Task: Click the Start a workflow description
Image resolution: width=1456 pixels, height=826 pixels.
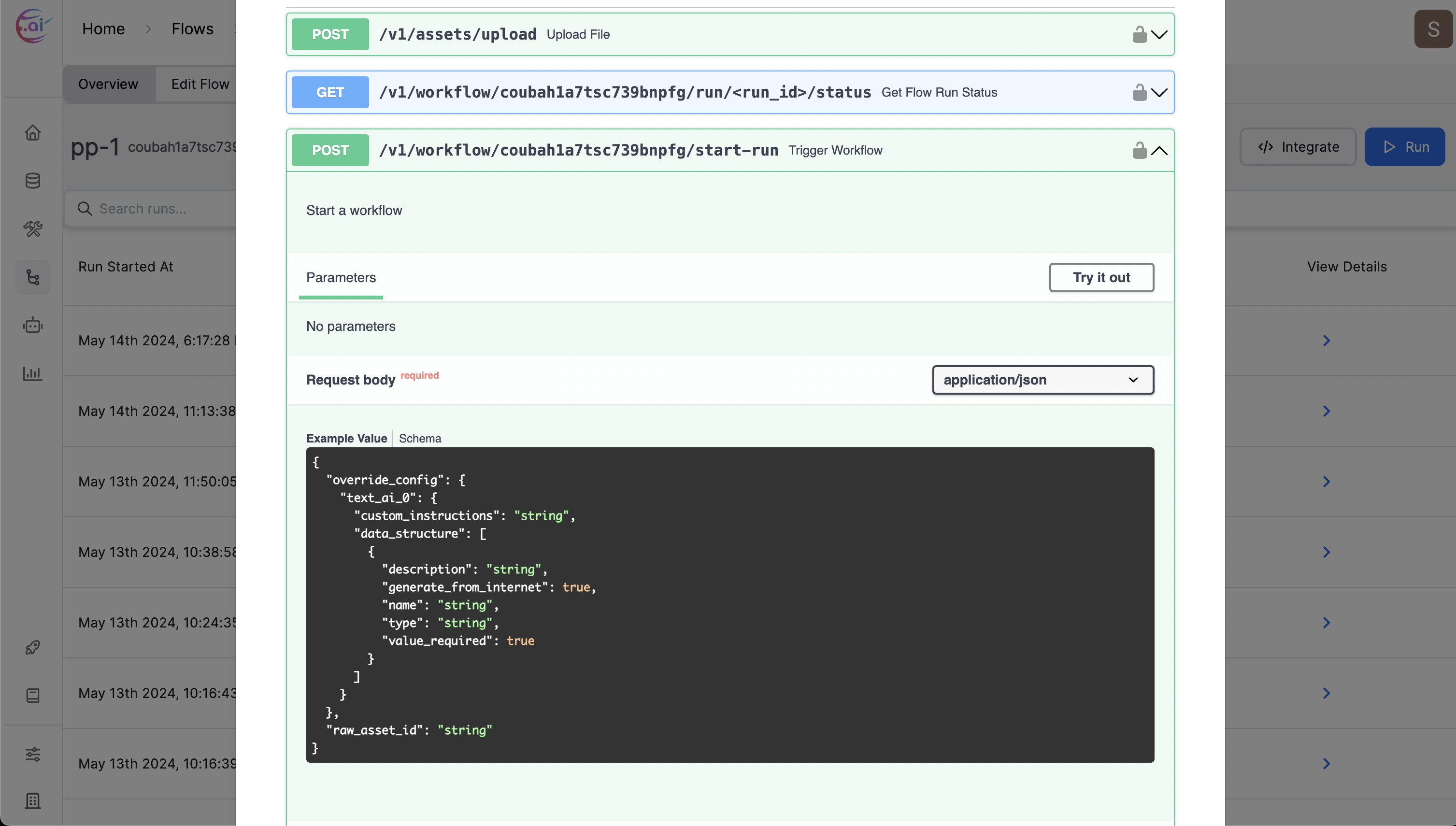Action: tap(354, 211)
